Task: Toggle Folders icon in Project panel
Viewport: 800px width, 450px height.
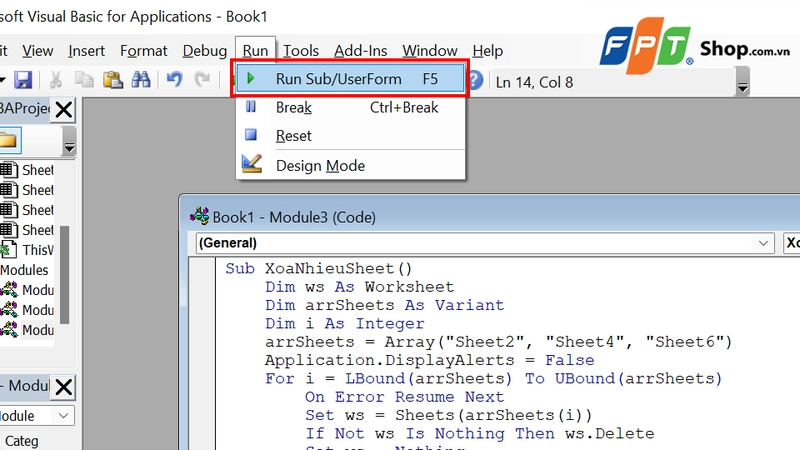Action: coord(9,140)
